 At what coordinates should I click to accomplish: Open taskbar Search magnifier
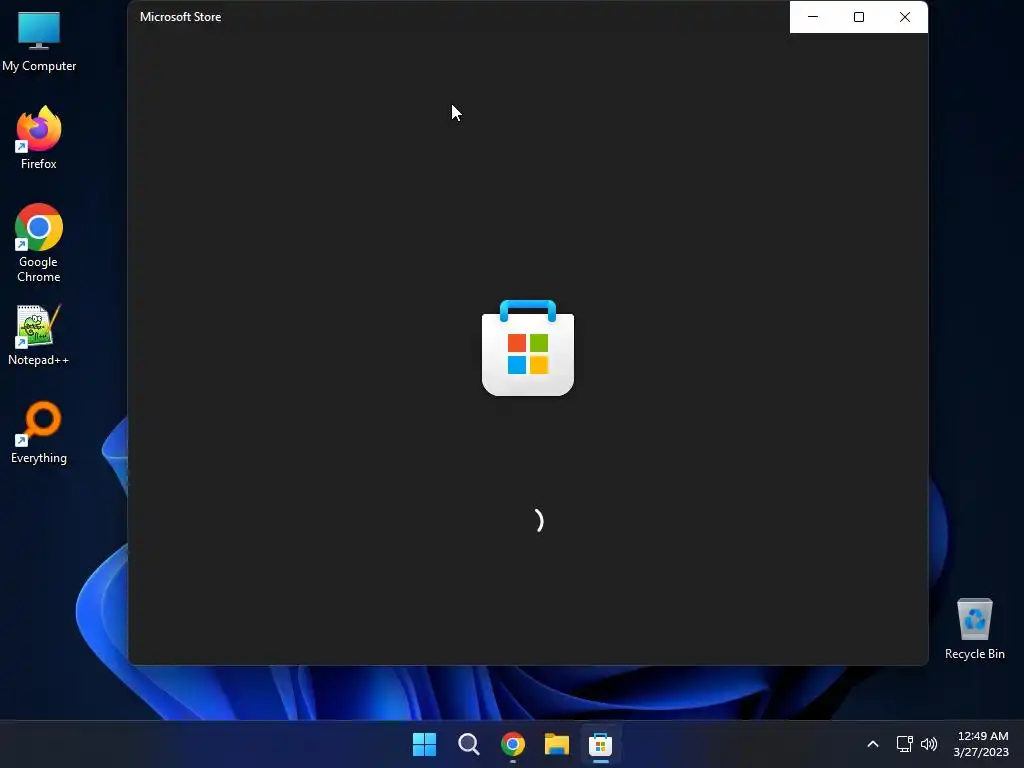tap(468, 744)
